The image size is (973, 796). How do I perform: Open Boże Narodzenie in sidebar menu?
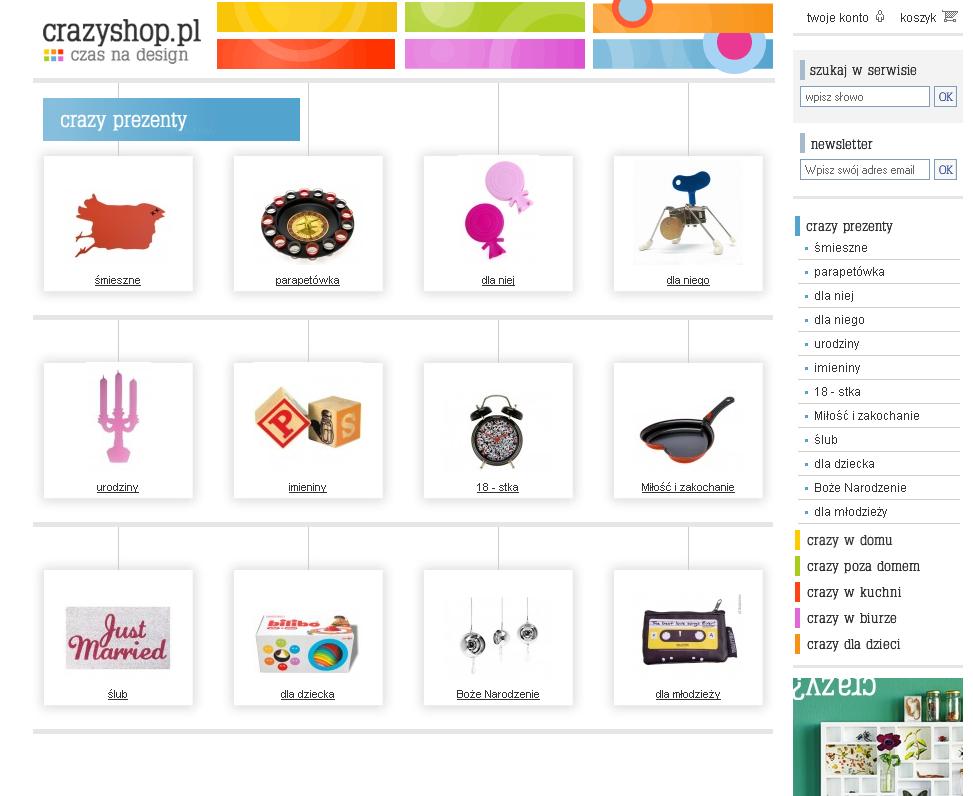(x=859, y=488)
